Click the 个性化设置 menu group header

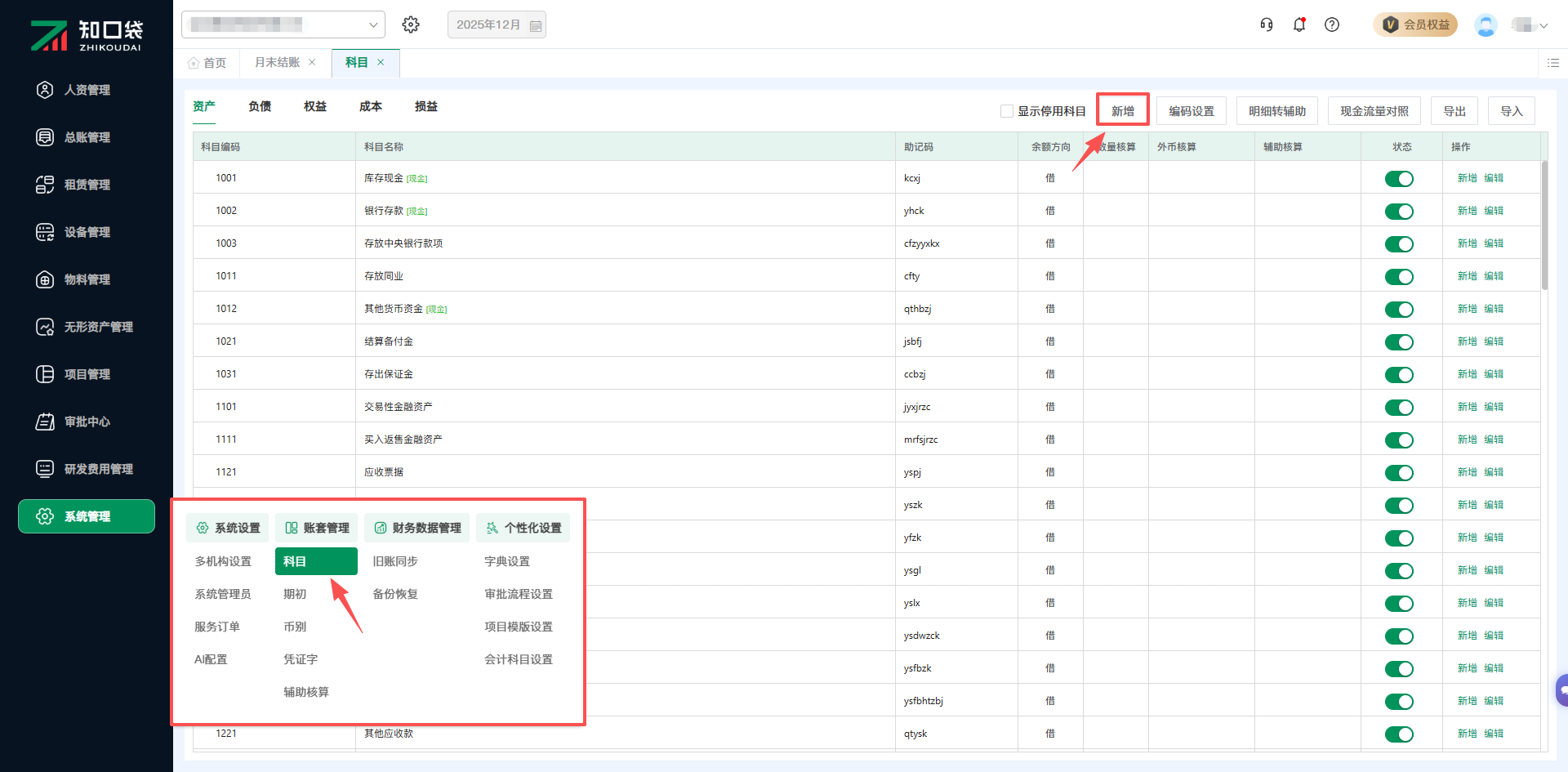523,528
